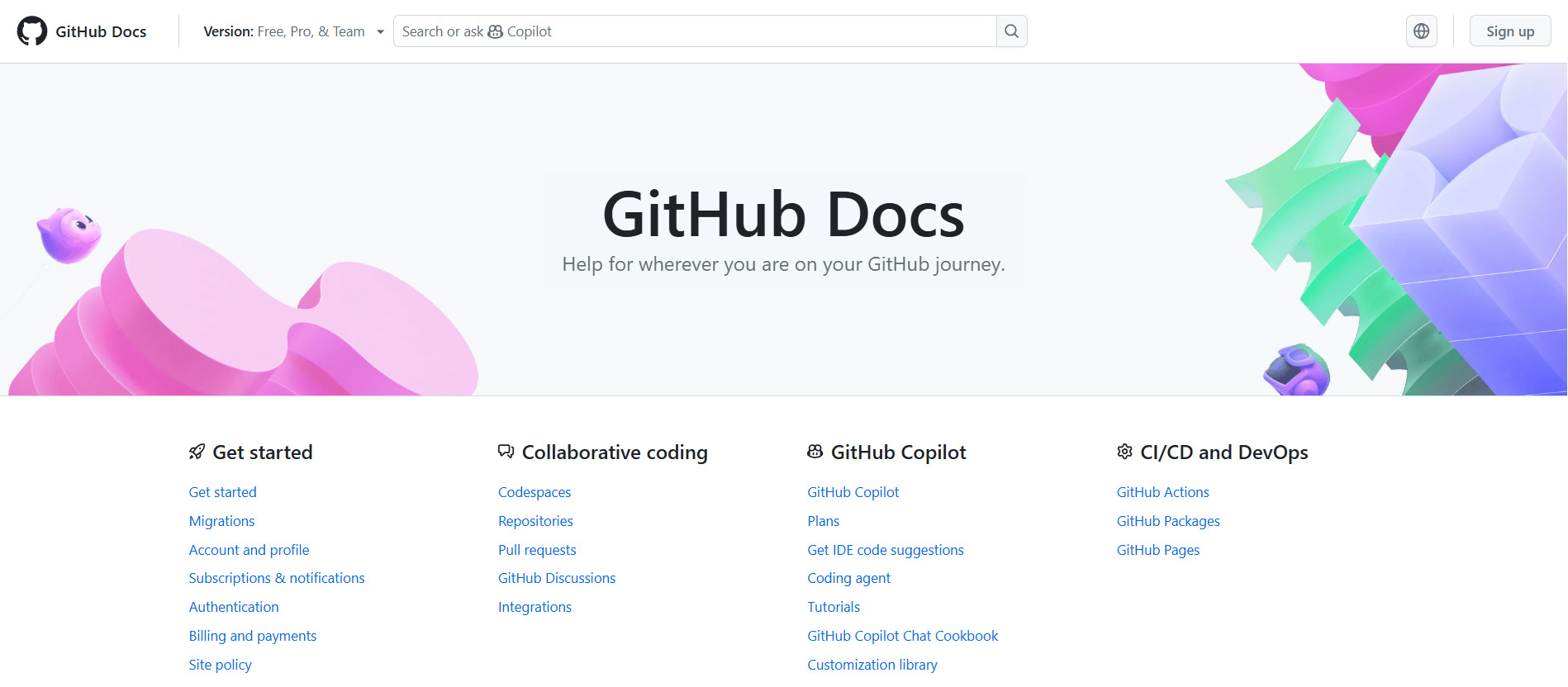The width and height of the screenshot is (1568, 687).
Task: Click the 'Help for wherever you are' tagline
Action: pos(783,264)
